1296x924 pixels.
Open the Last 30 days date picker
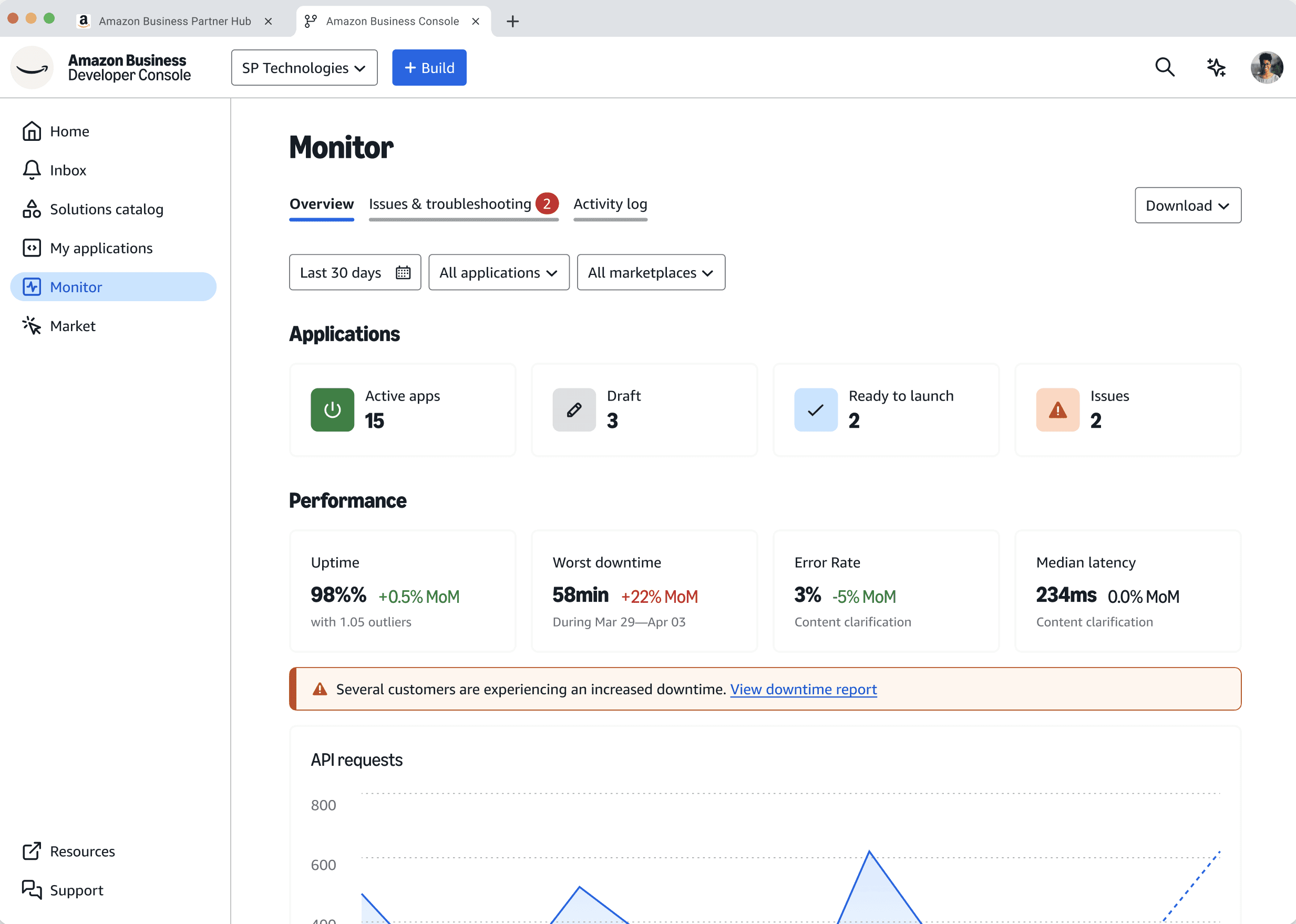point(354,273)
